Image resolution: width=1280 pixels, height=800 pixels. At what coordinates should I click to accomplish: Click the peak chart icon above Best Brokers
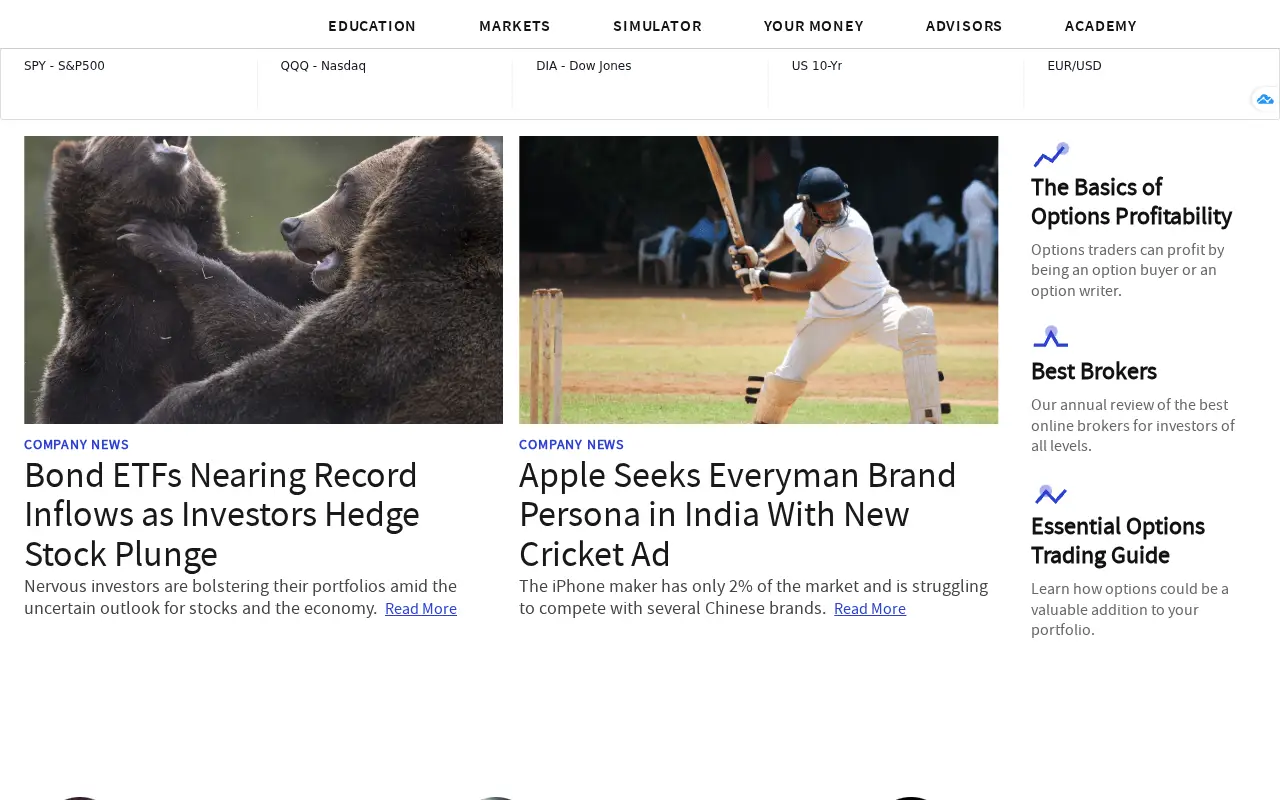point(1050,336)
